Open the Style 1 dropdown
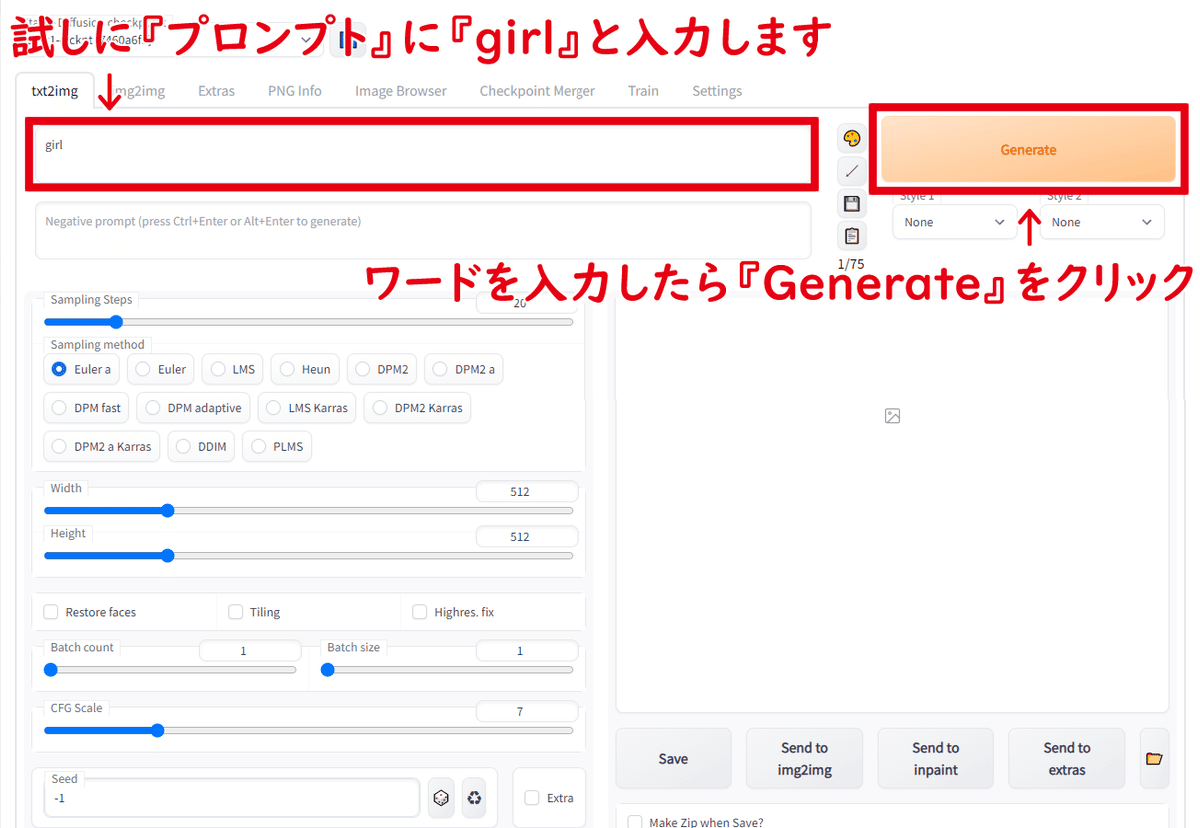 point(955,222)
